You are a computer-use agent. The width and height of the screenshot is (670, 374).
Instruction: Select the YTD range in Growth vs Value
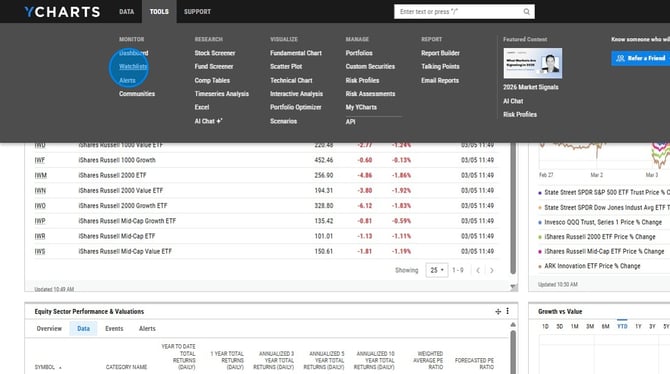click(622, 327)
